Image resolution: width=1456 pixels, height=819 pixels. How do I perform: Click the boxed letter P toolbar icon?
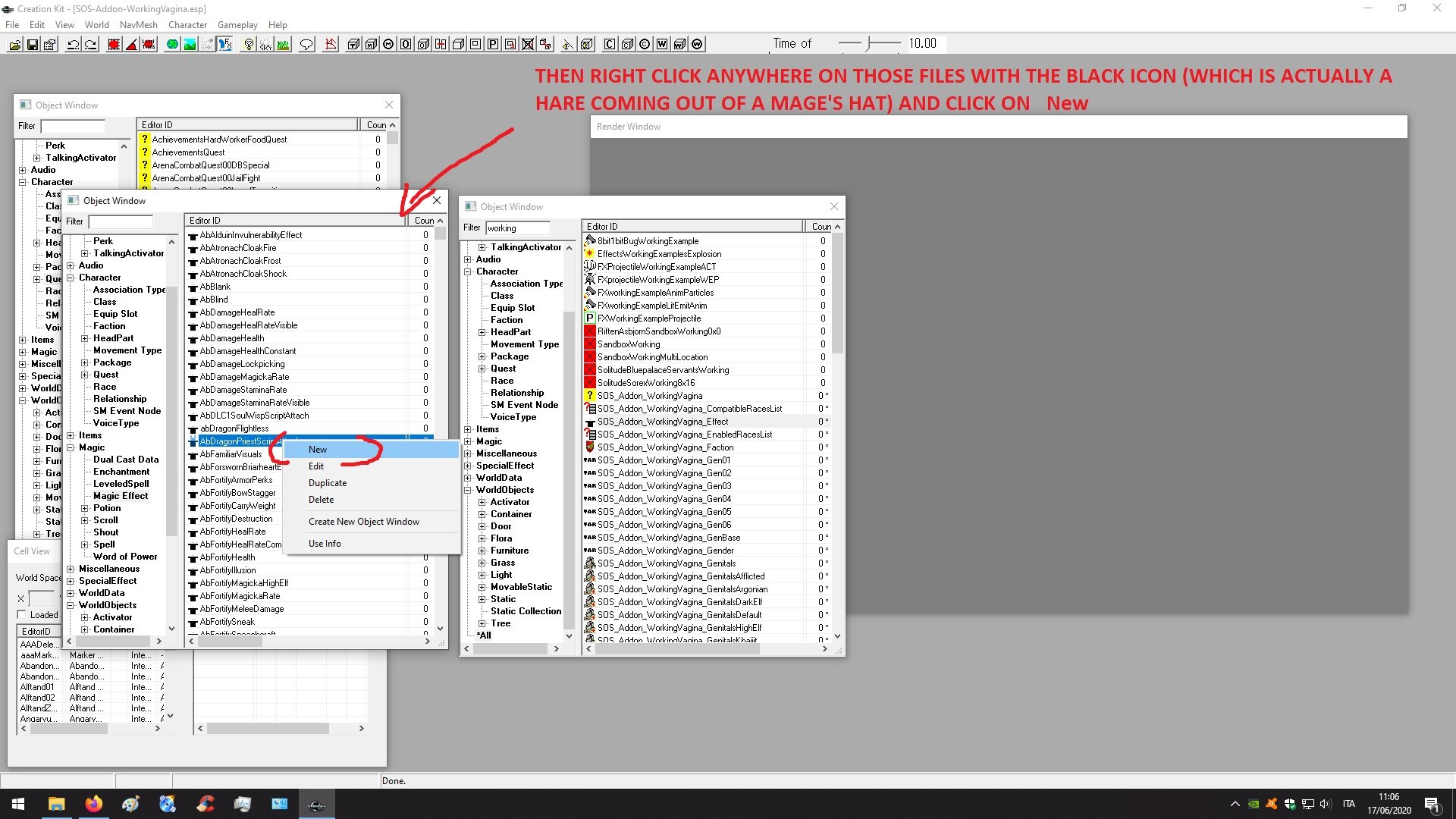(493, 44)
